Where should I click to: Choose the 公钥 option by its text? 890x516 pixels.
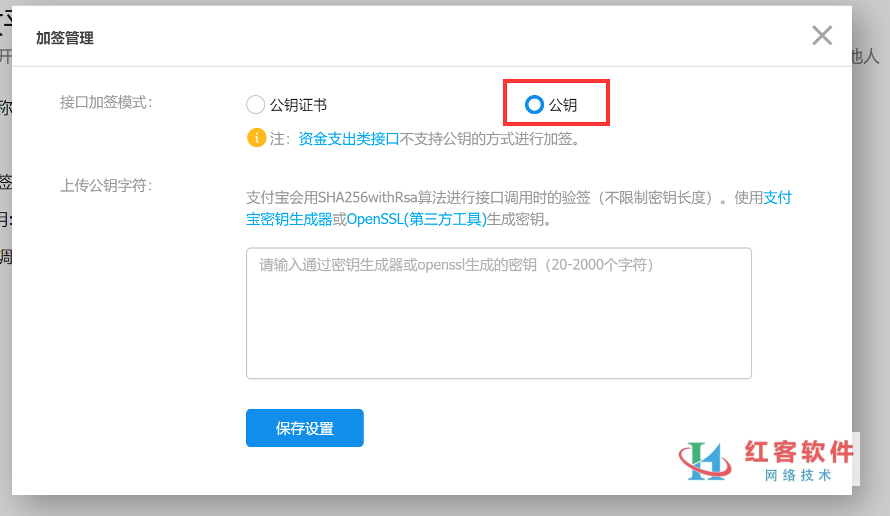click(x=563, y=105)
